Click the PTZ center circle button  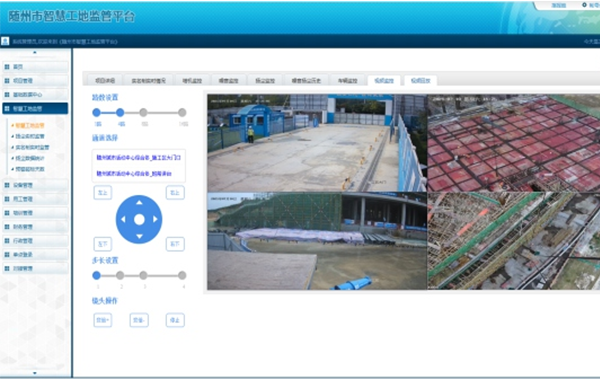tap(139, 219)
